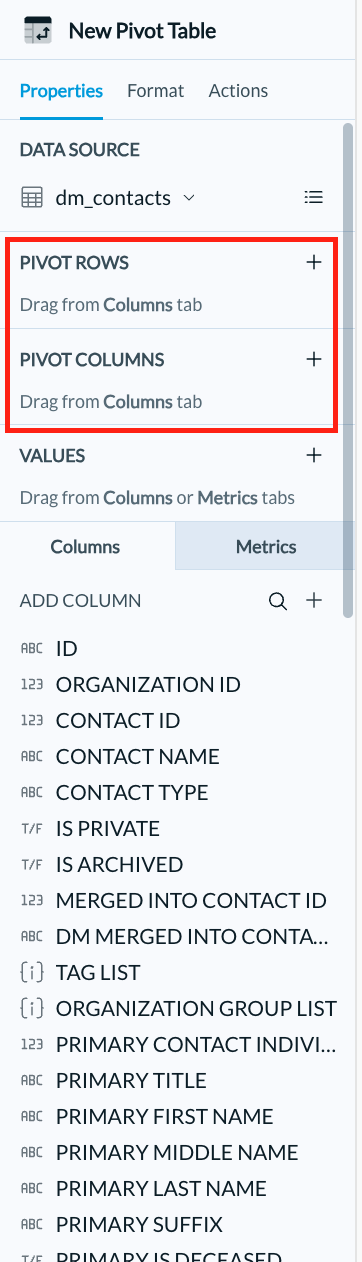Add a new column with plus icon
This screenshot has height=1262, width=362.
314,601
